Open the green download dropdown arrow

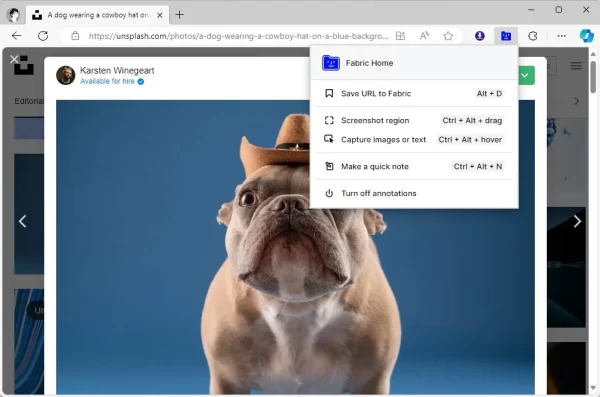coord(526,75)
